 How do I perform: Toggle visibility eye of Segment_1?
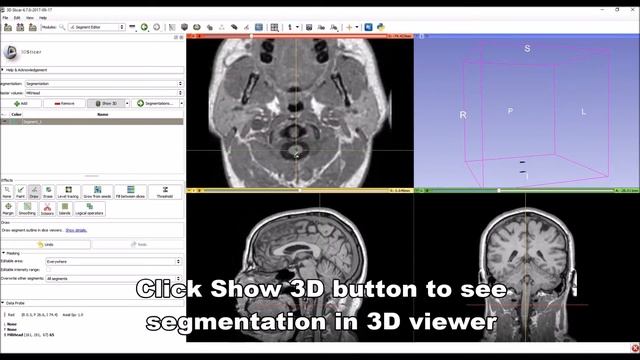4,122
